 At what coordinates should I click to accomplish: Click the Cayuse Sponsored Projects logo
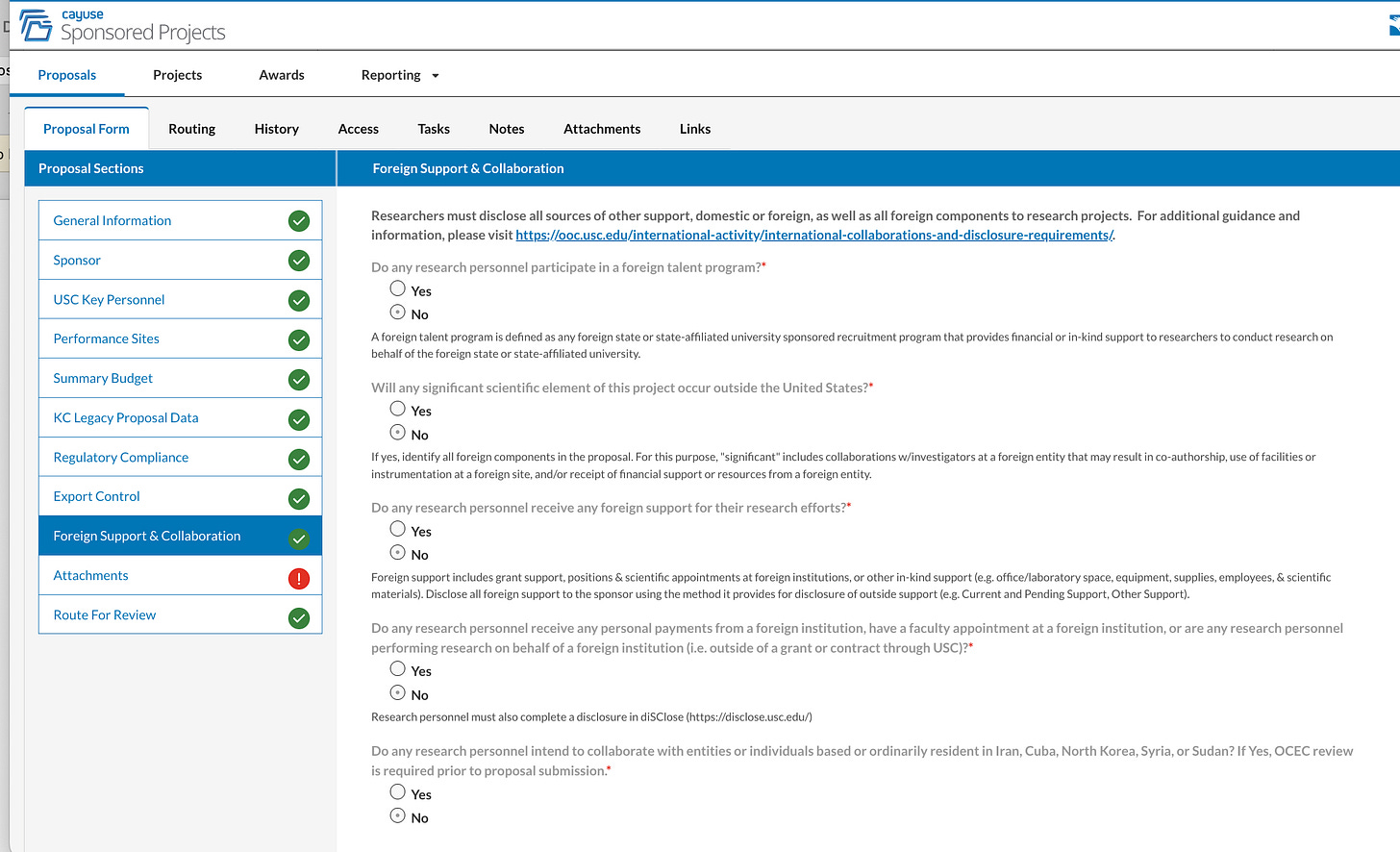[122, 26]
